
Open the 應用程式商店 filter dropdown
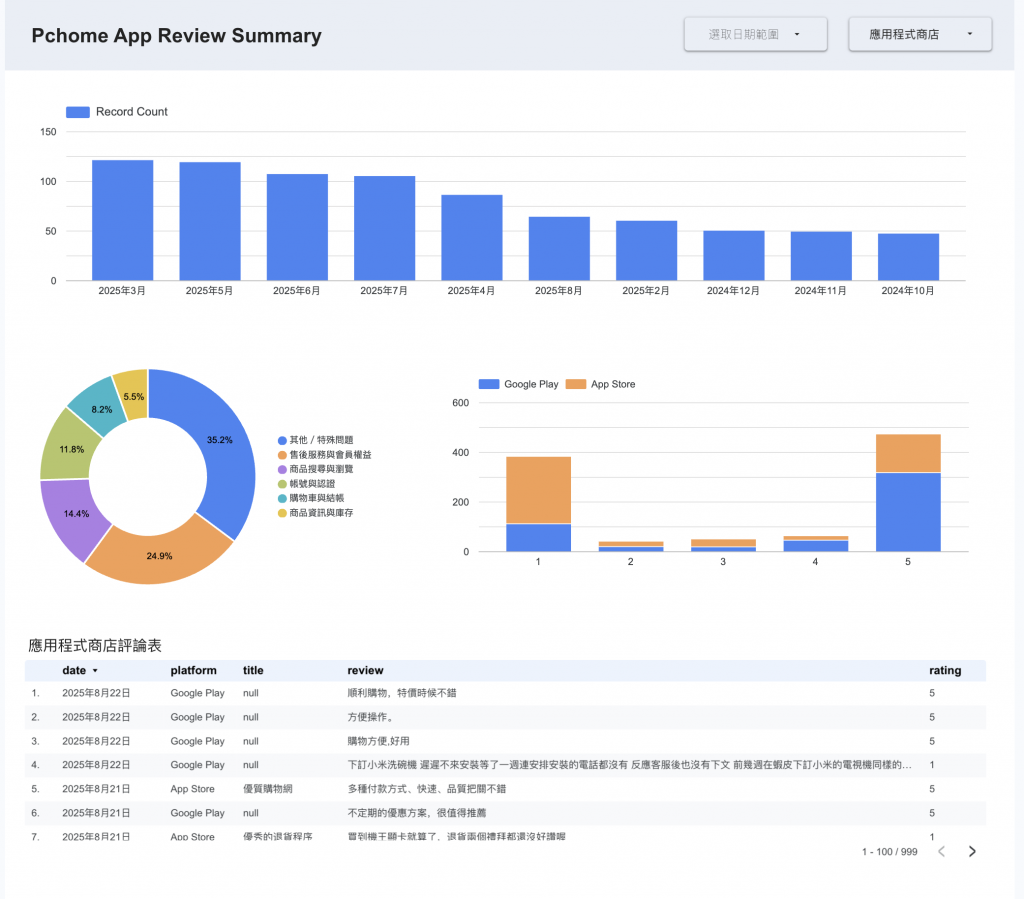[920, 34]
